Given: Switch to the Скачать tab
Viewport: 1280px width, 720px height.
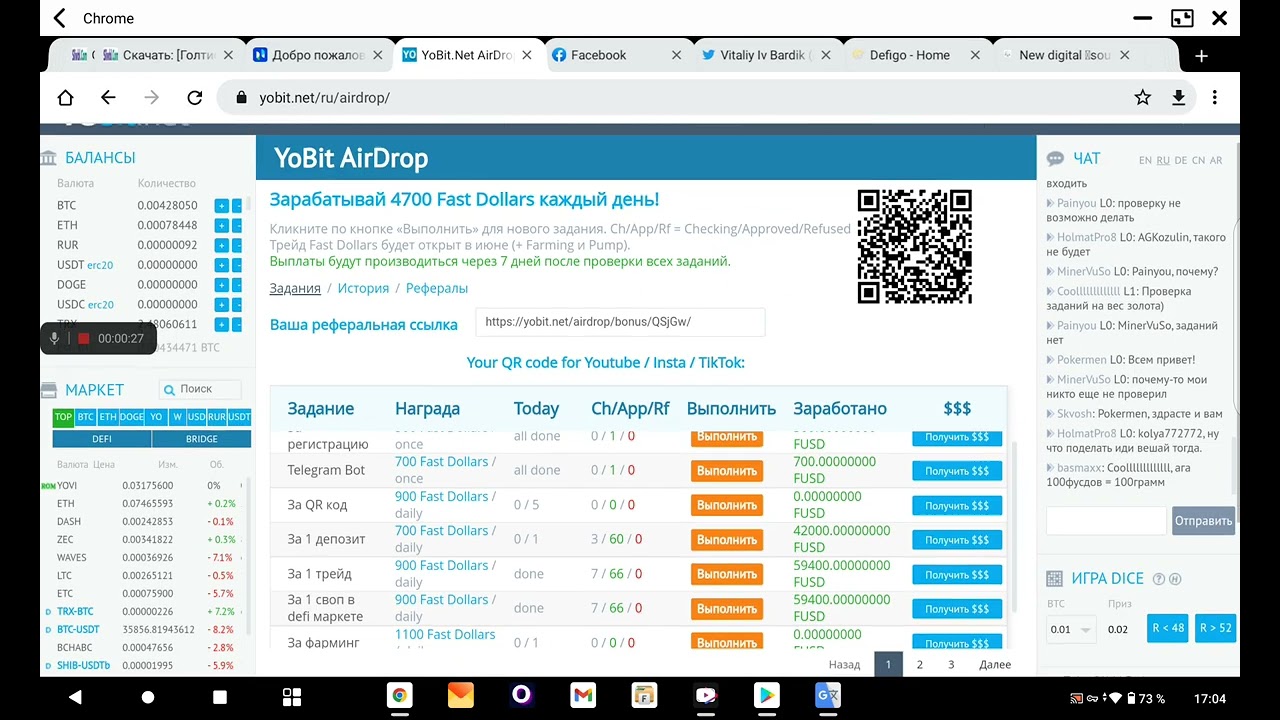Looking at the screenshot, I should coord(168,56).
